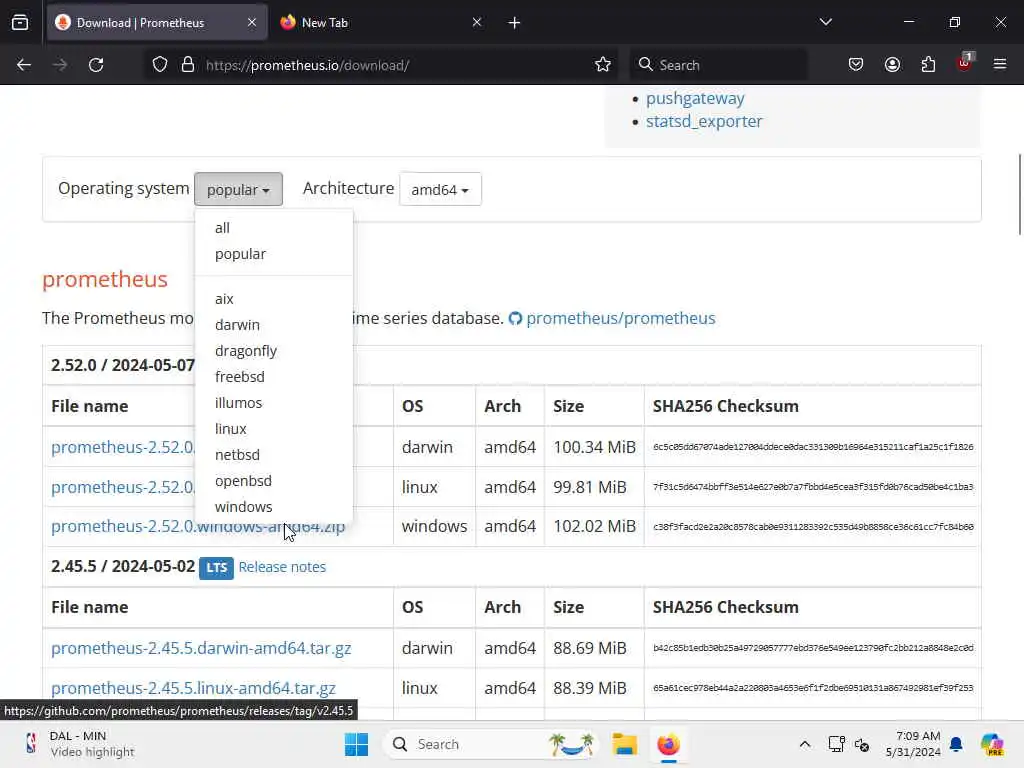Open a new tab with plus button

point(514,23)
